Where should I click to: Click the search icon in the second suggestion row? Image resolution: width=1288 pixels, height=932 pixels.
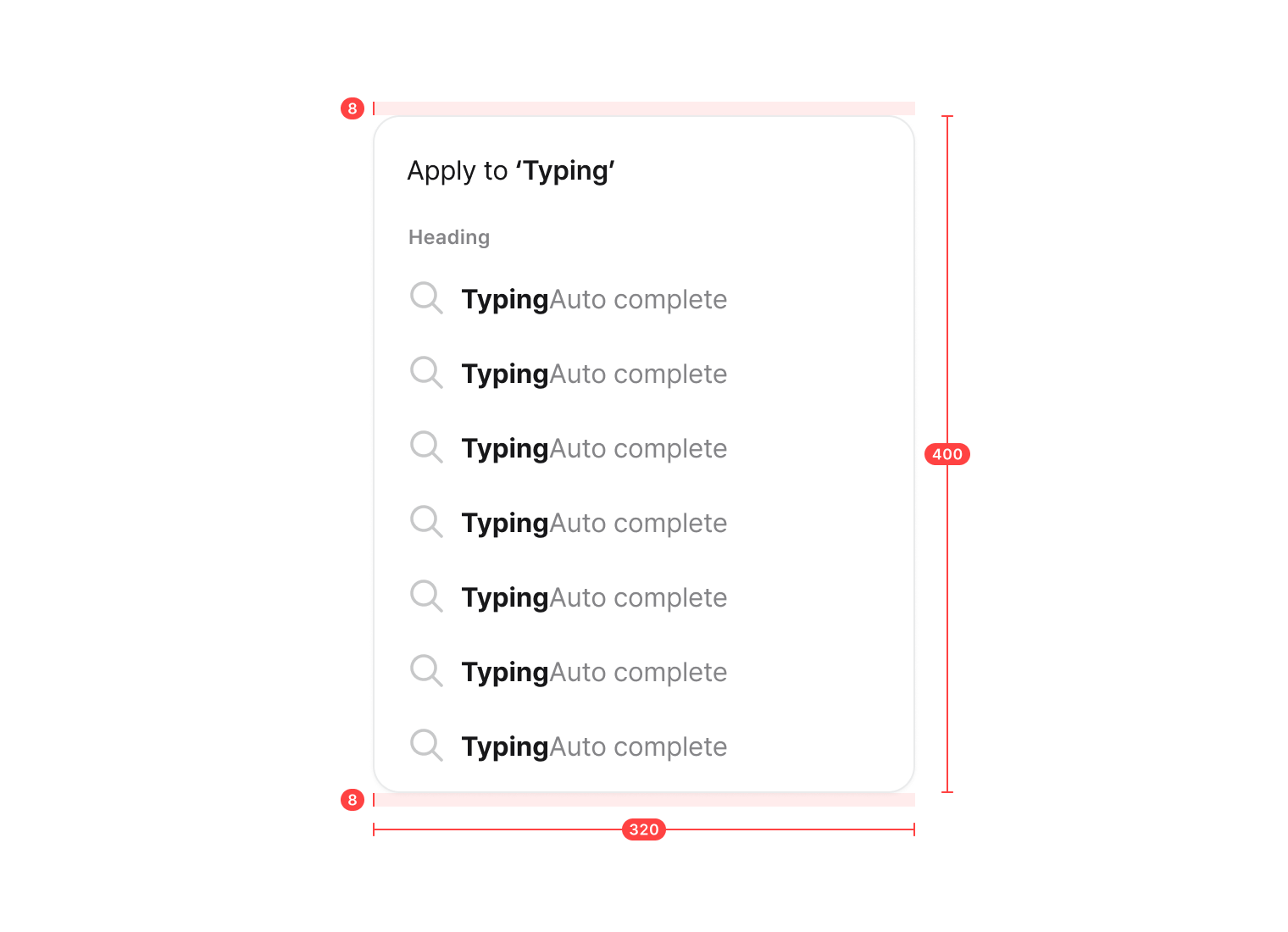point(426,373)
